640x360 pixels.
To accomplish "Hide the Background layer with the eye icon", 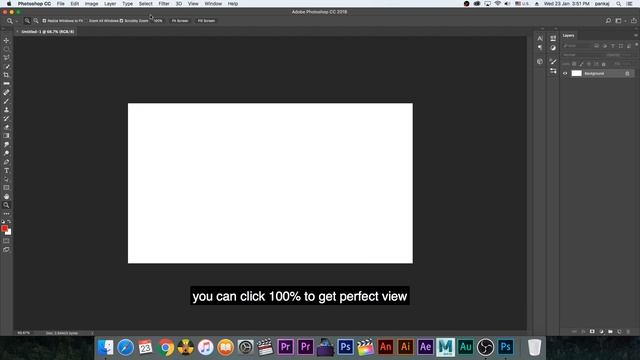I will coord(565,73).
